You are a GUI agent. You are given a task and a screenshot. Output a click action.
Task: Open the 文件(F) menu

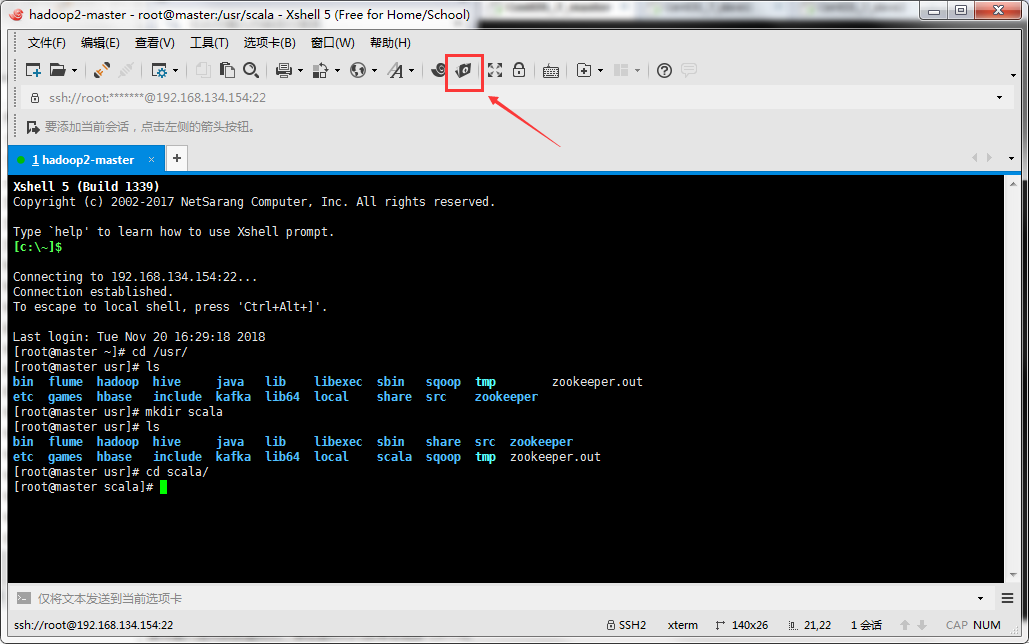(47, 43)
